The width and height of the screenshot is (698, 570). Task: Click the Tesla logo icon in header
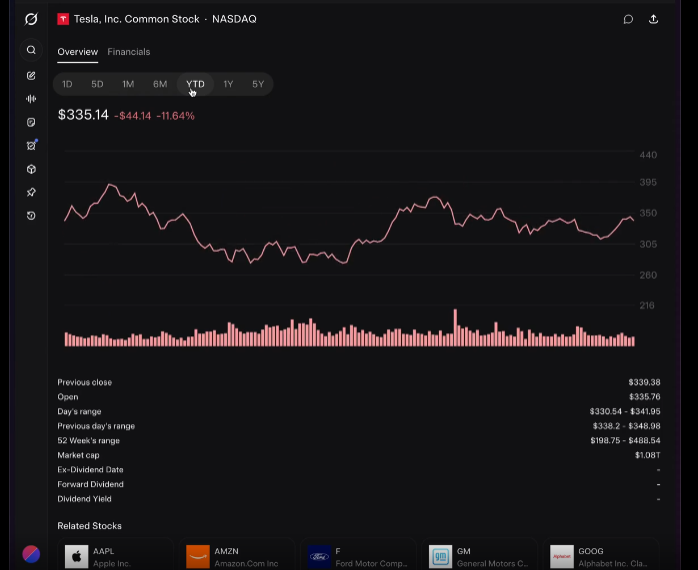pyautogui.click(x=63, y=19)
